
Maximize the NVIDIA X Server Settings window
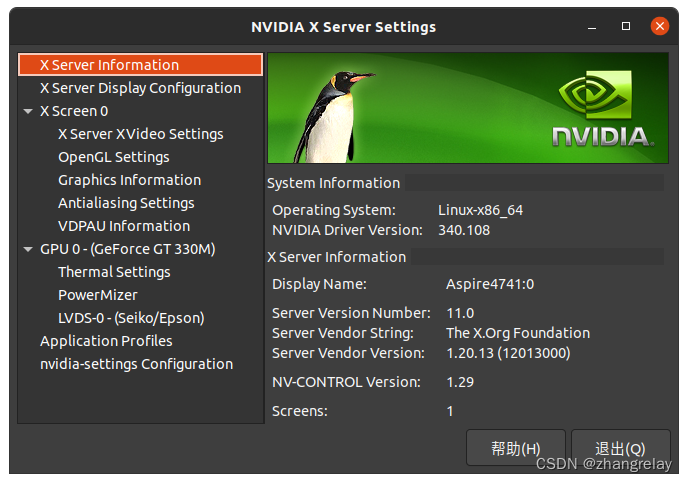(626, 26)
